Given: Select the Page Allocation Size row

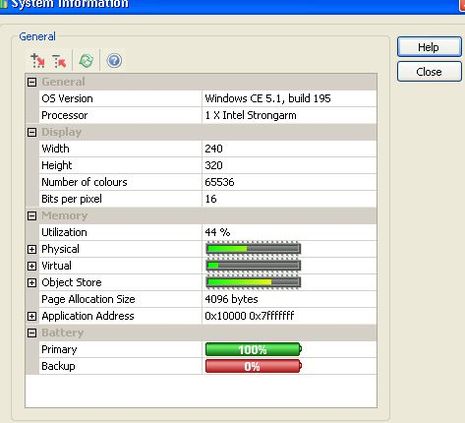Looking at the screenshot, I should coord(208,299).
